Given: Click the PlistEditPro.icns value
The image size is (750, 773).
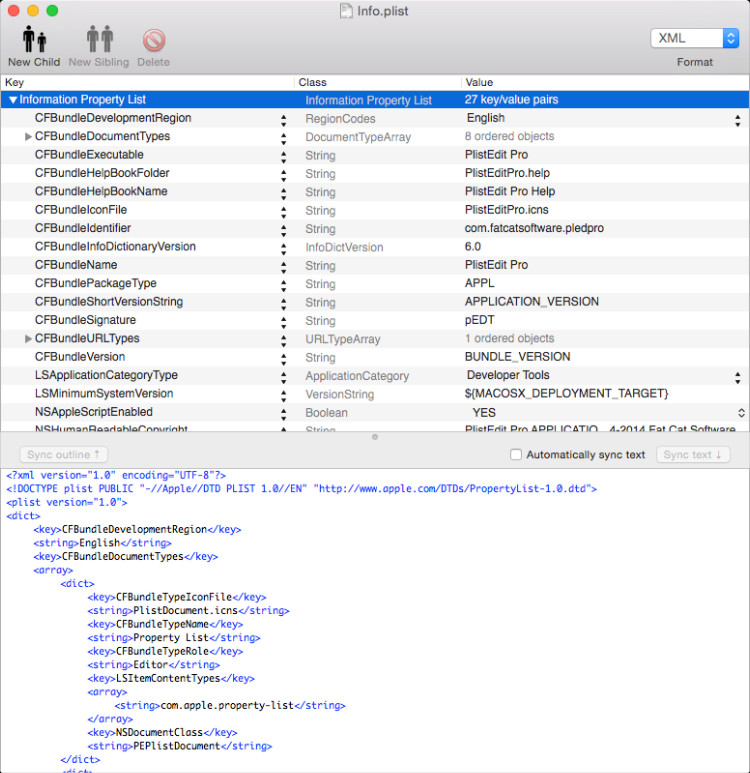Looking at the screenshot, I should [x=506, y=210].
